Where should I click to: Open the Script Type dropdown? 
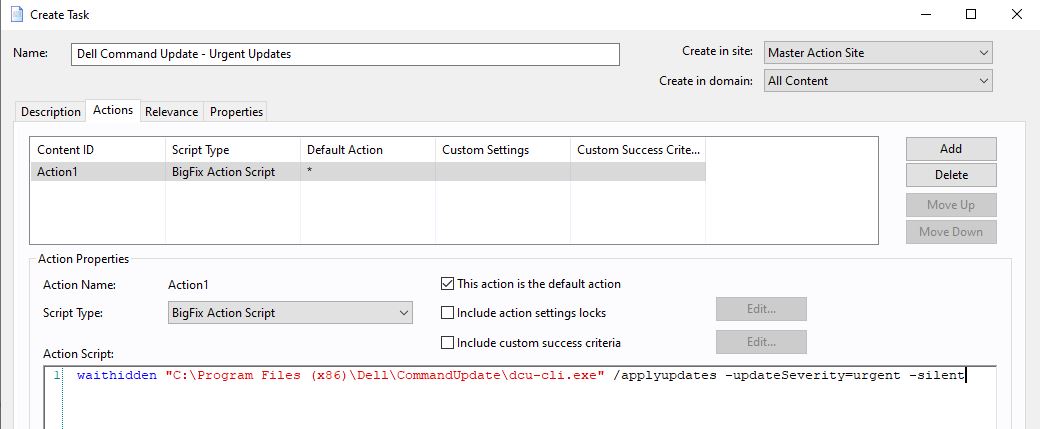[290, 313]
